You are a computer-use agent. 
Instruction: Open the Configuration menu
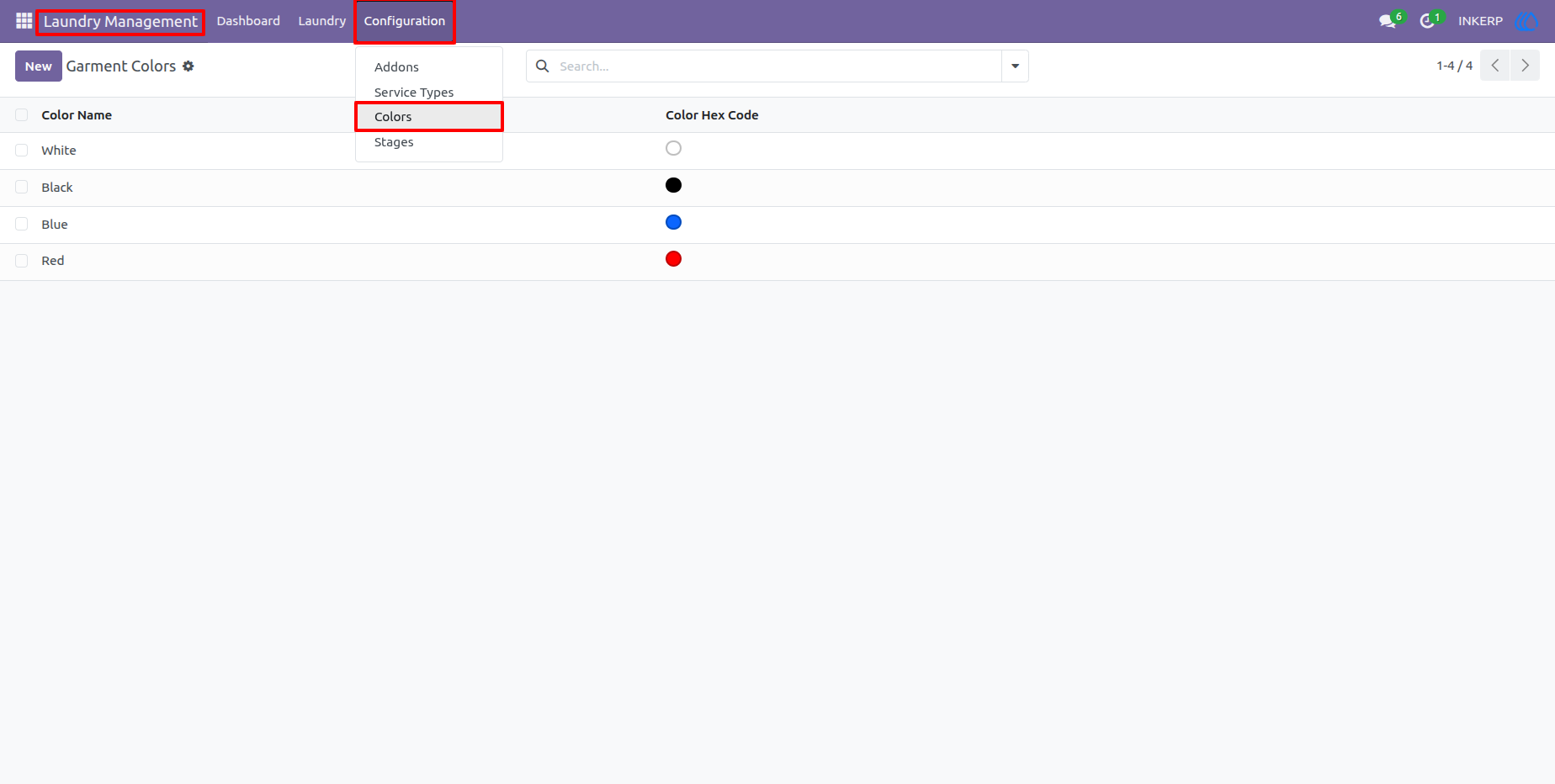click(405, 21)
